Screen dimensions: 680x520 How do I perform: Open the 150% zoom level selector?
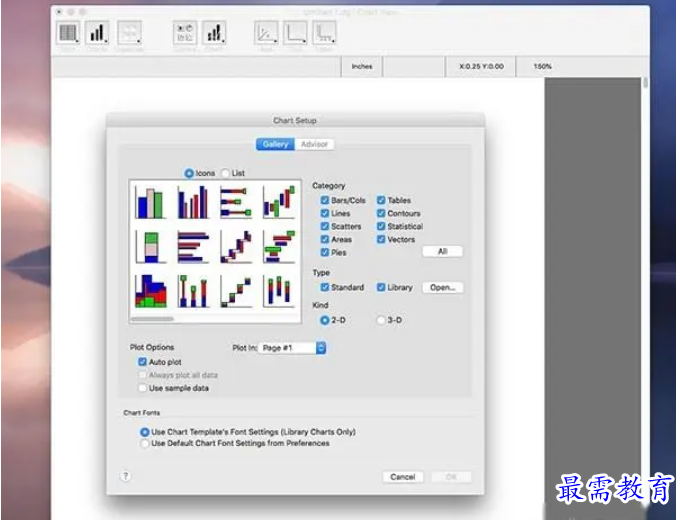541,67
